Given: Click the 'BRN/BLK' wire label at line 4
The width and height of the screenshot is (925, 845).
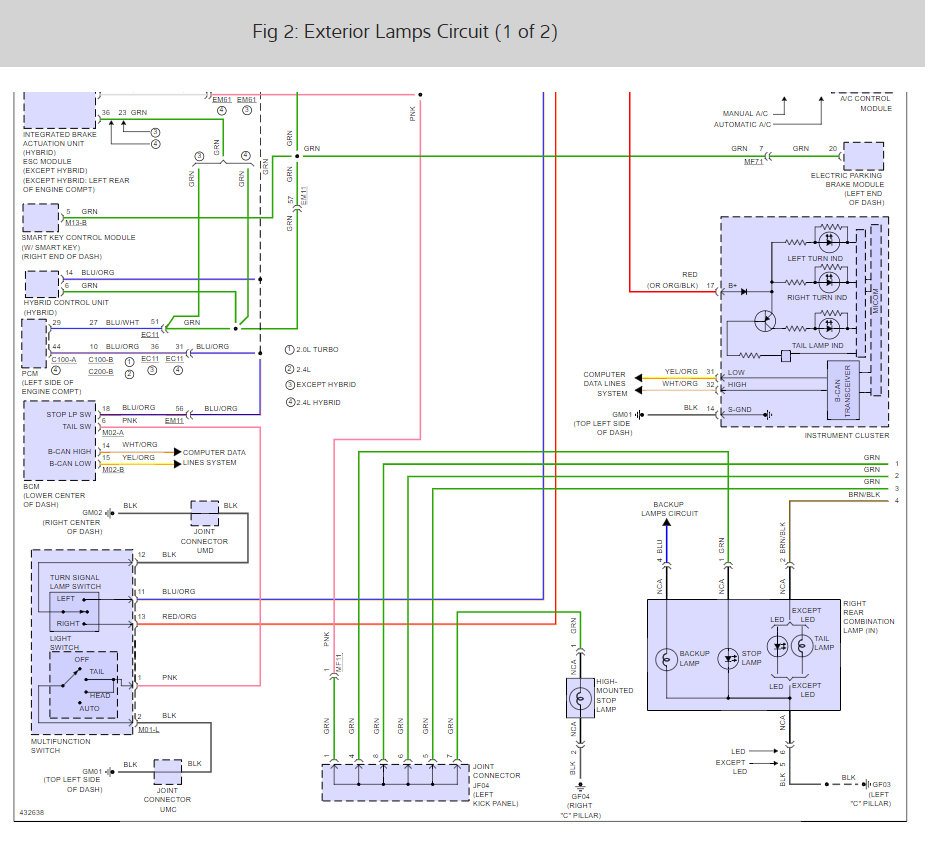Looking at the screenshot, I should click(x=864, y=494).
